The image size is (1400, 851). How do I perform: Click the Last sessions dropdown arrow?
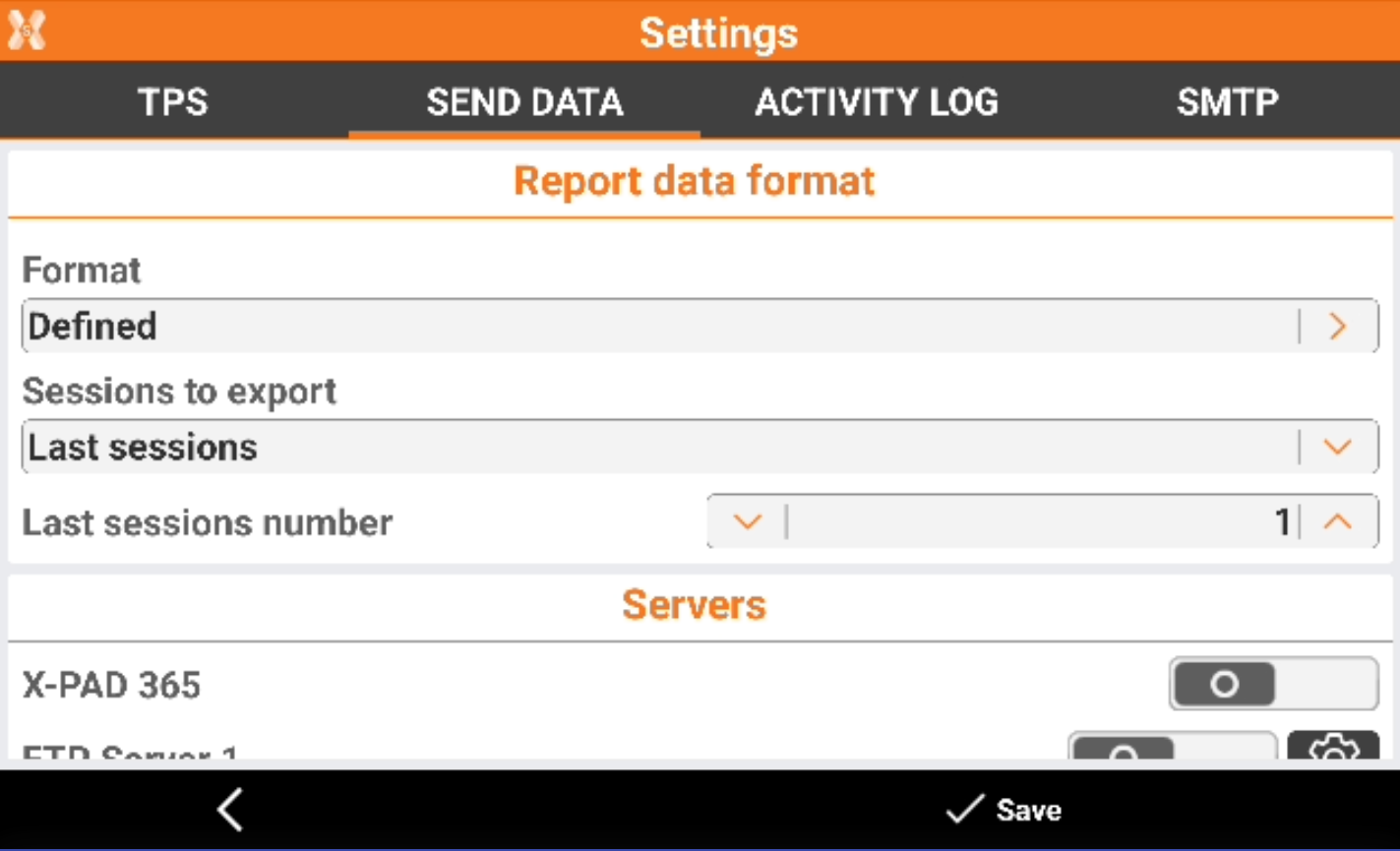(1337, 448)
